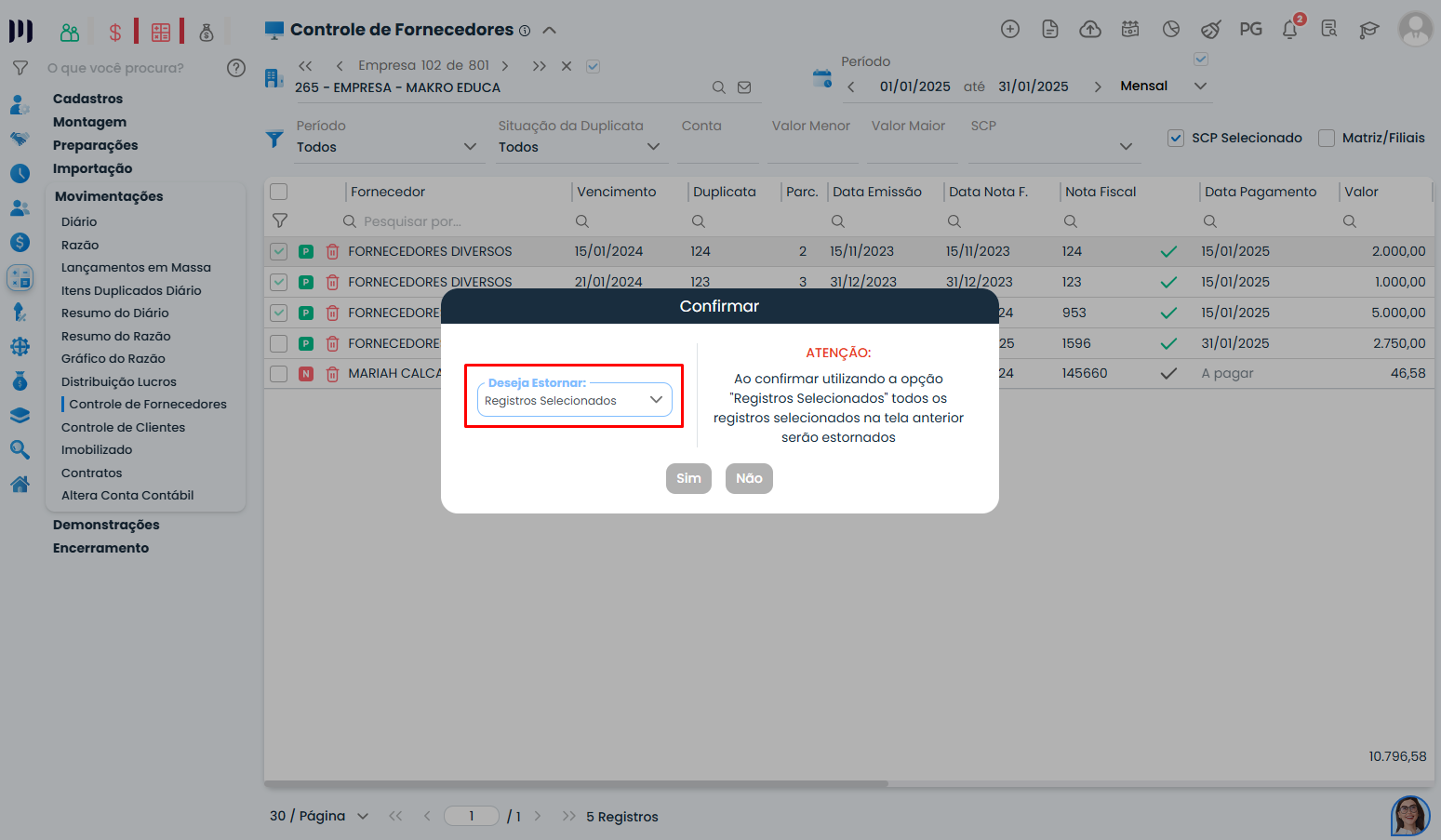Image resolution: width=1441 pixels, height=840 pixels.
Task: Select Resumo do Razão in sidebar
Action: click(x=115, y=336)
